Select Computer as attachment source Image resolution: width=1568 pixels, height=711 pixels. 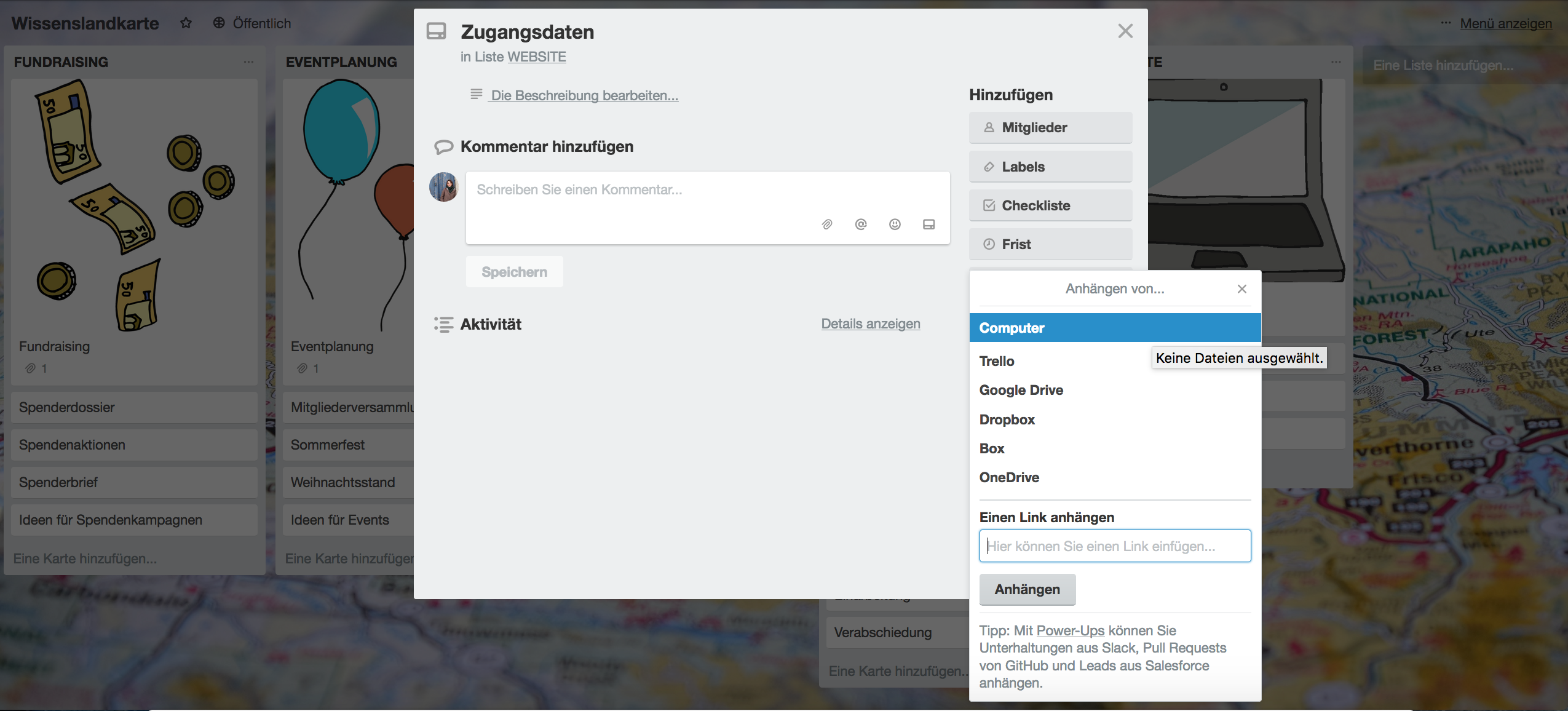click(x=1115, y=328)
